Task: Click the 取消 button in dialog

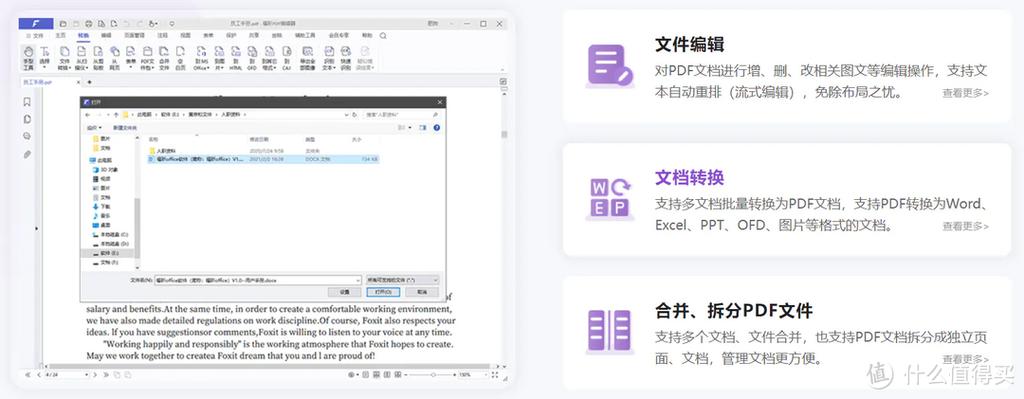Action: pos(422,292)
